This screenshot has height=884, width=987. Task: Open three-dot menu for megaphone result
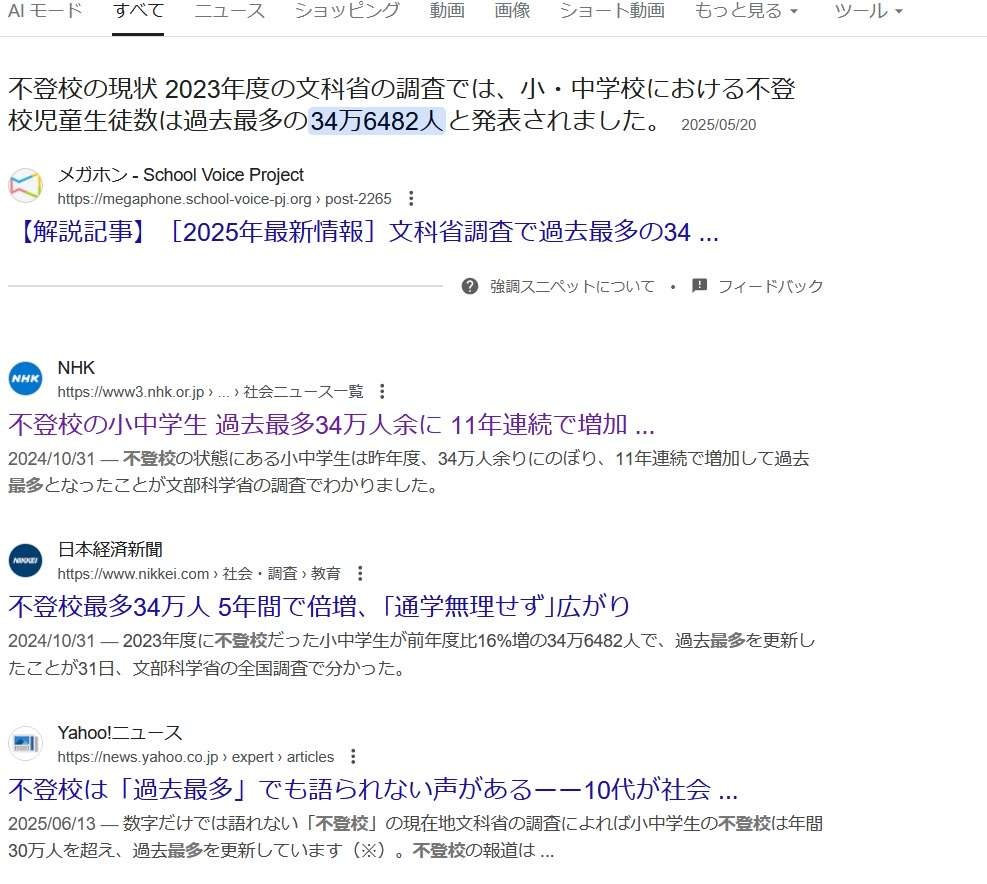410,198
